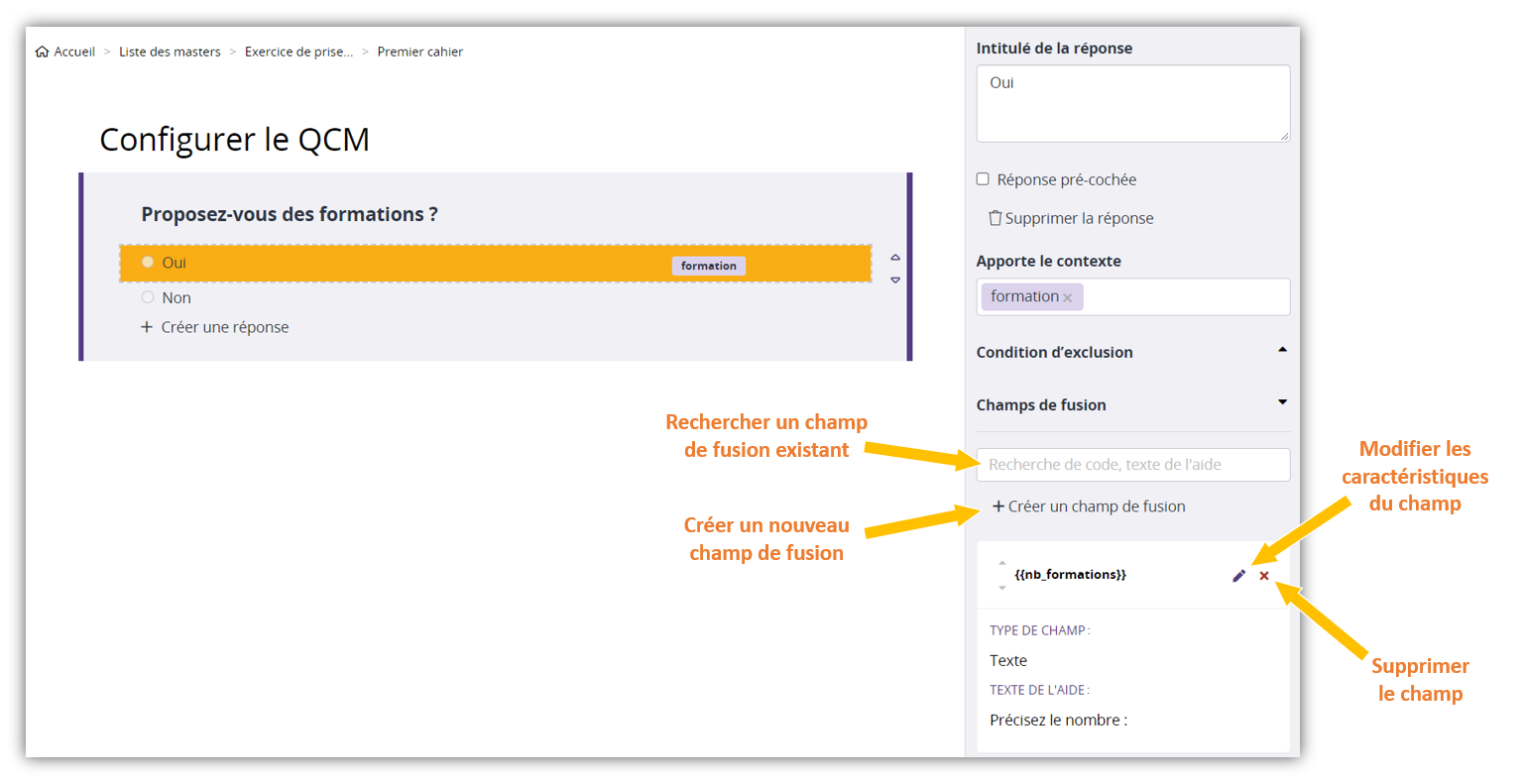Image resolution: width=1523 pixels, height=784 pixels.
Task: Focus the merge field search box
Action: click(1132, 465)
